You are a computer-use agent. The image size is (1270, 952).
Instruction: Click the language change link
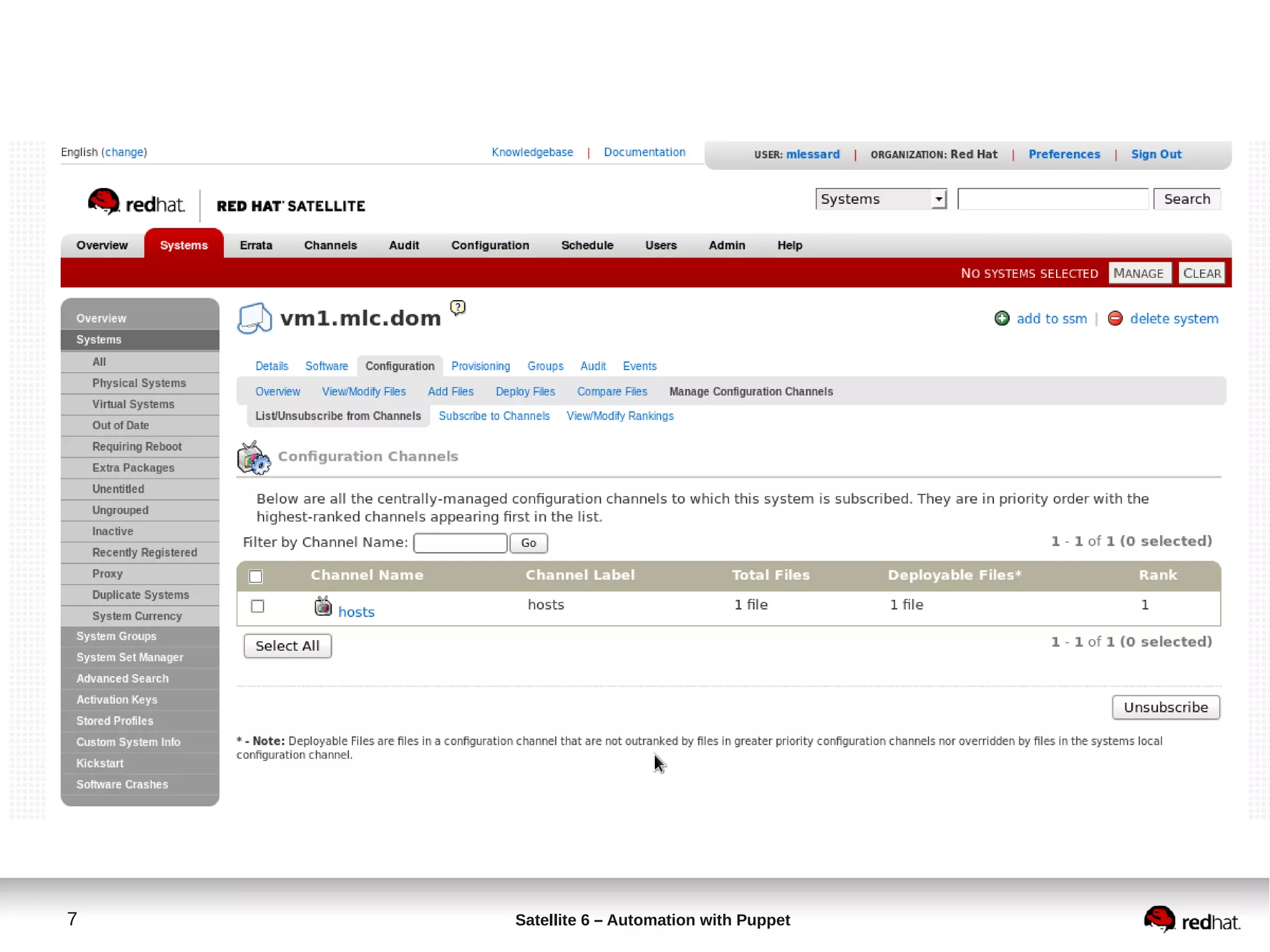pyautogui.click(x=124, y=152)
